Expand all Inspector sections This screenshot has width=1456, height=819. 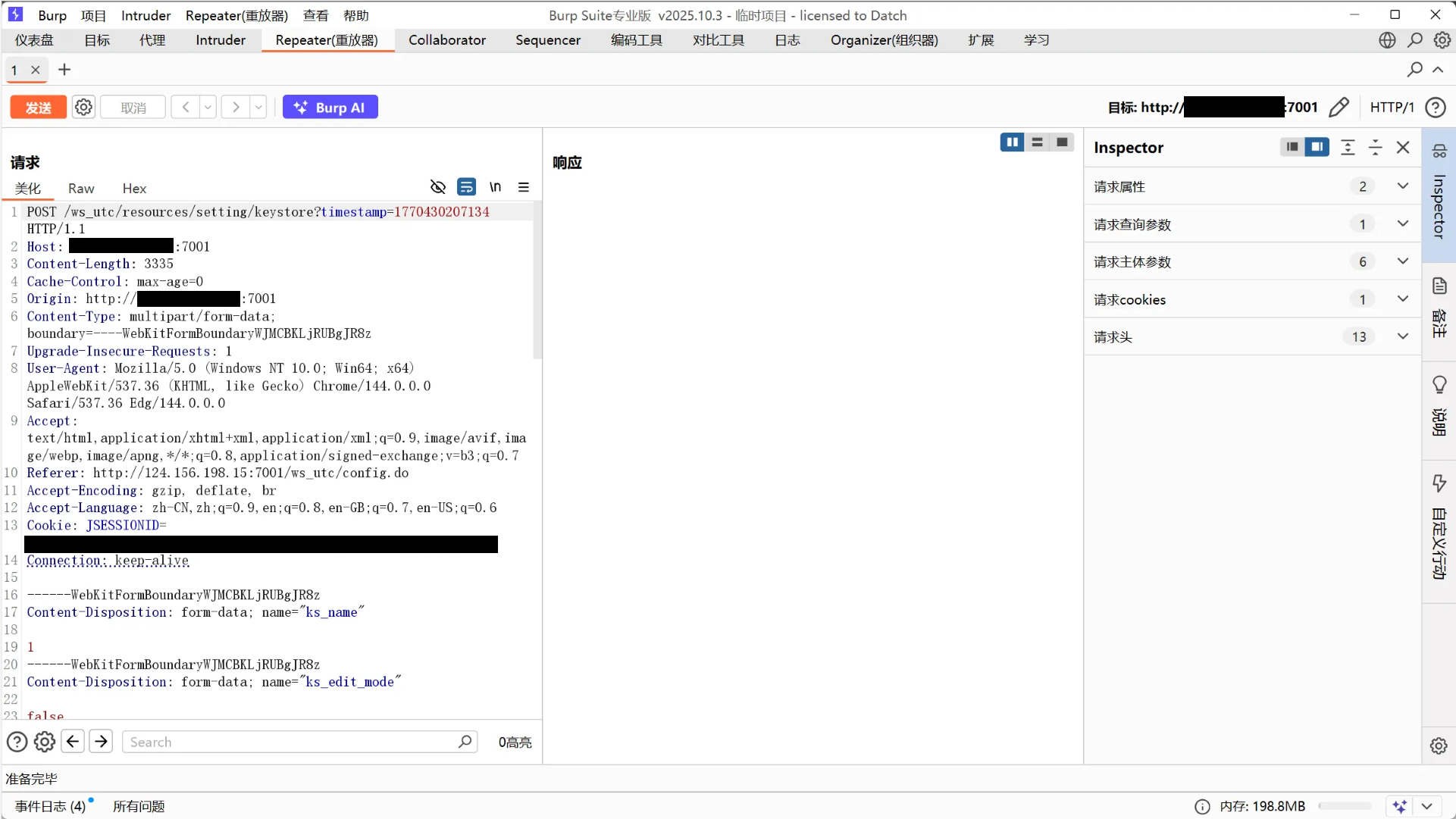tap(1348, 147)
